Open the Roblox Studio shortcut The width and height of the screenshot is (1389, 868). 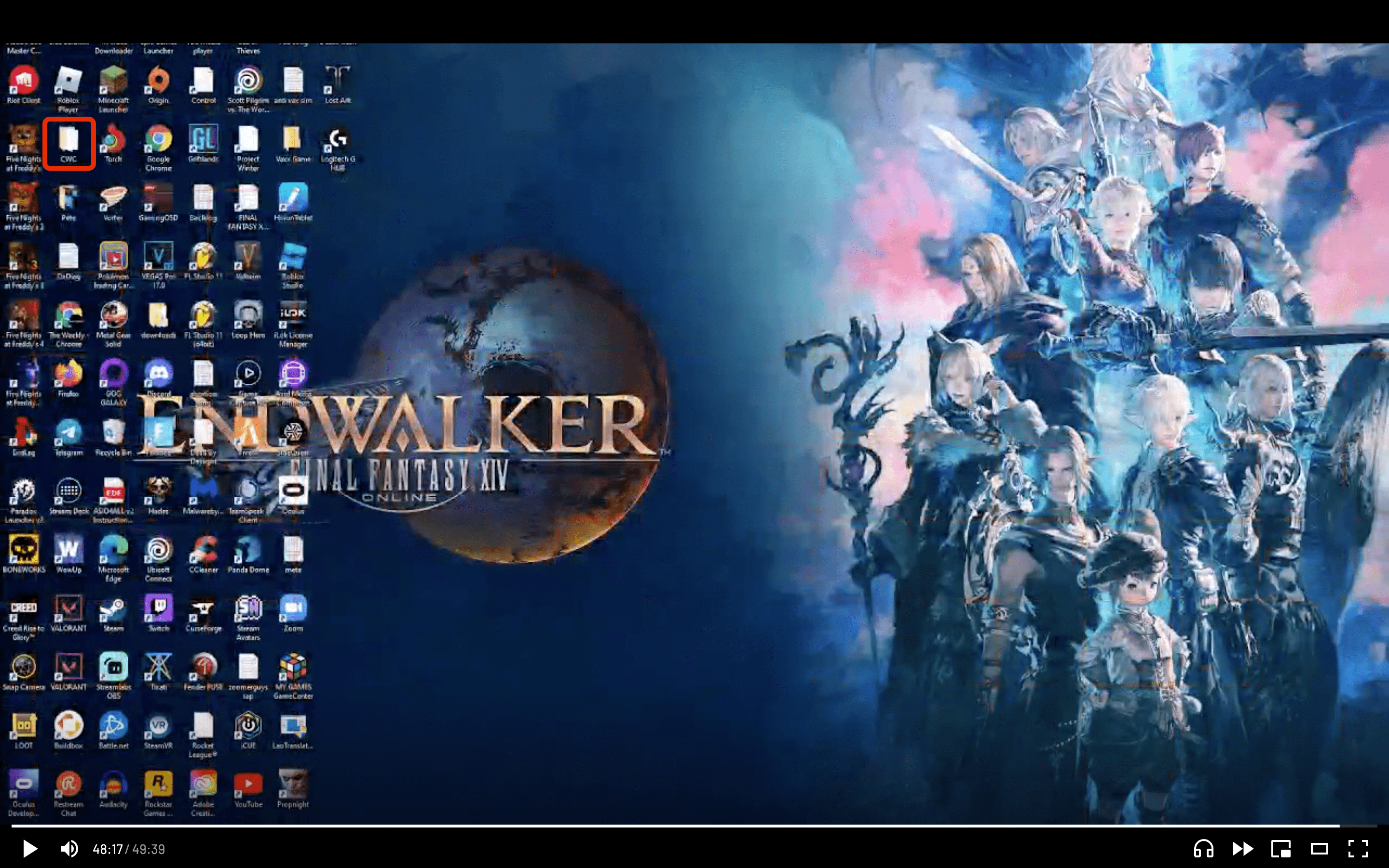point(293,265)
